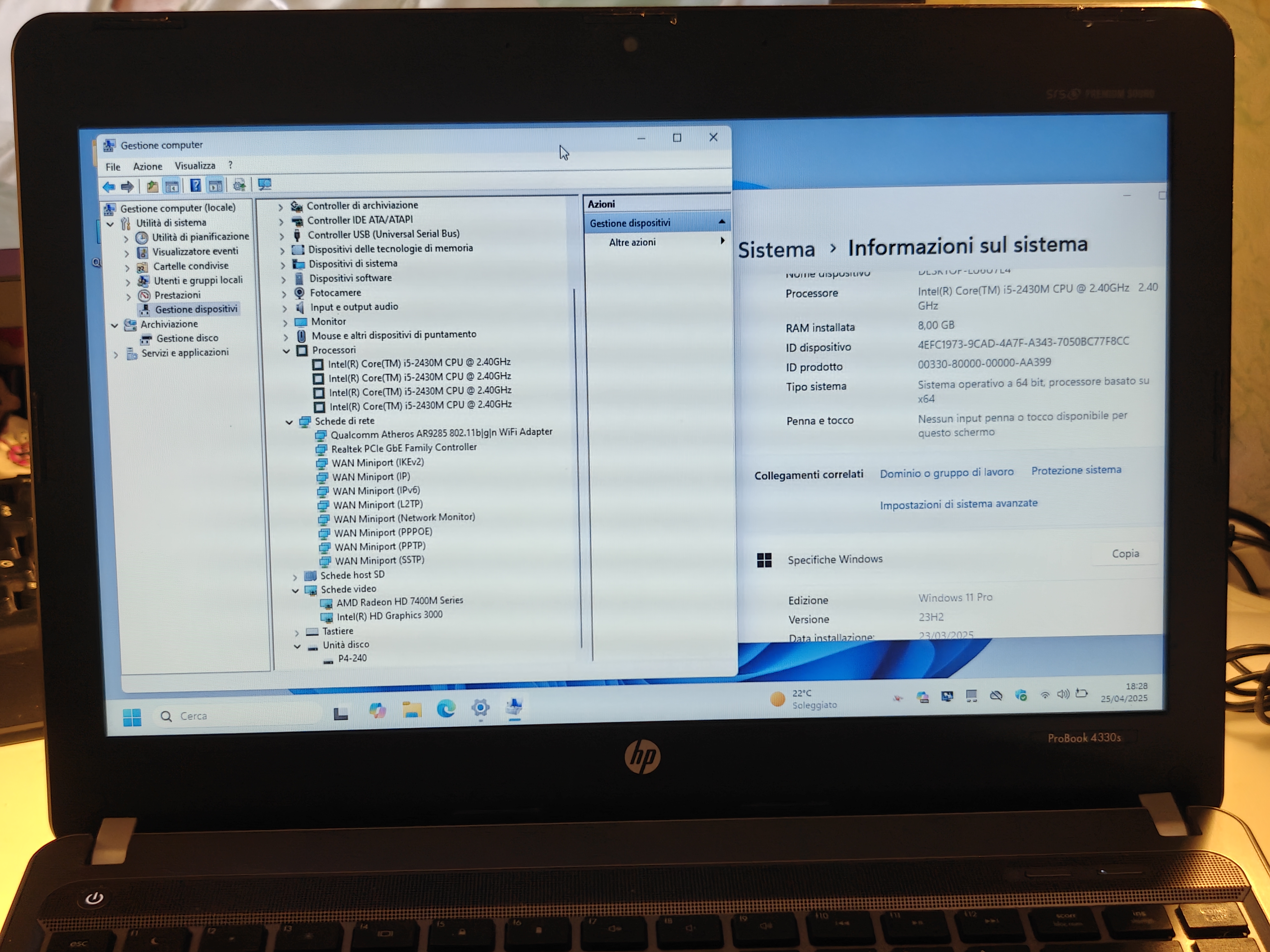The width and height of the screenshot is (1270, 952).
Task: Select AMD Radeon HD 7400M Series device
Action: click(x=400, y=602)
